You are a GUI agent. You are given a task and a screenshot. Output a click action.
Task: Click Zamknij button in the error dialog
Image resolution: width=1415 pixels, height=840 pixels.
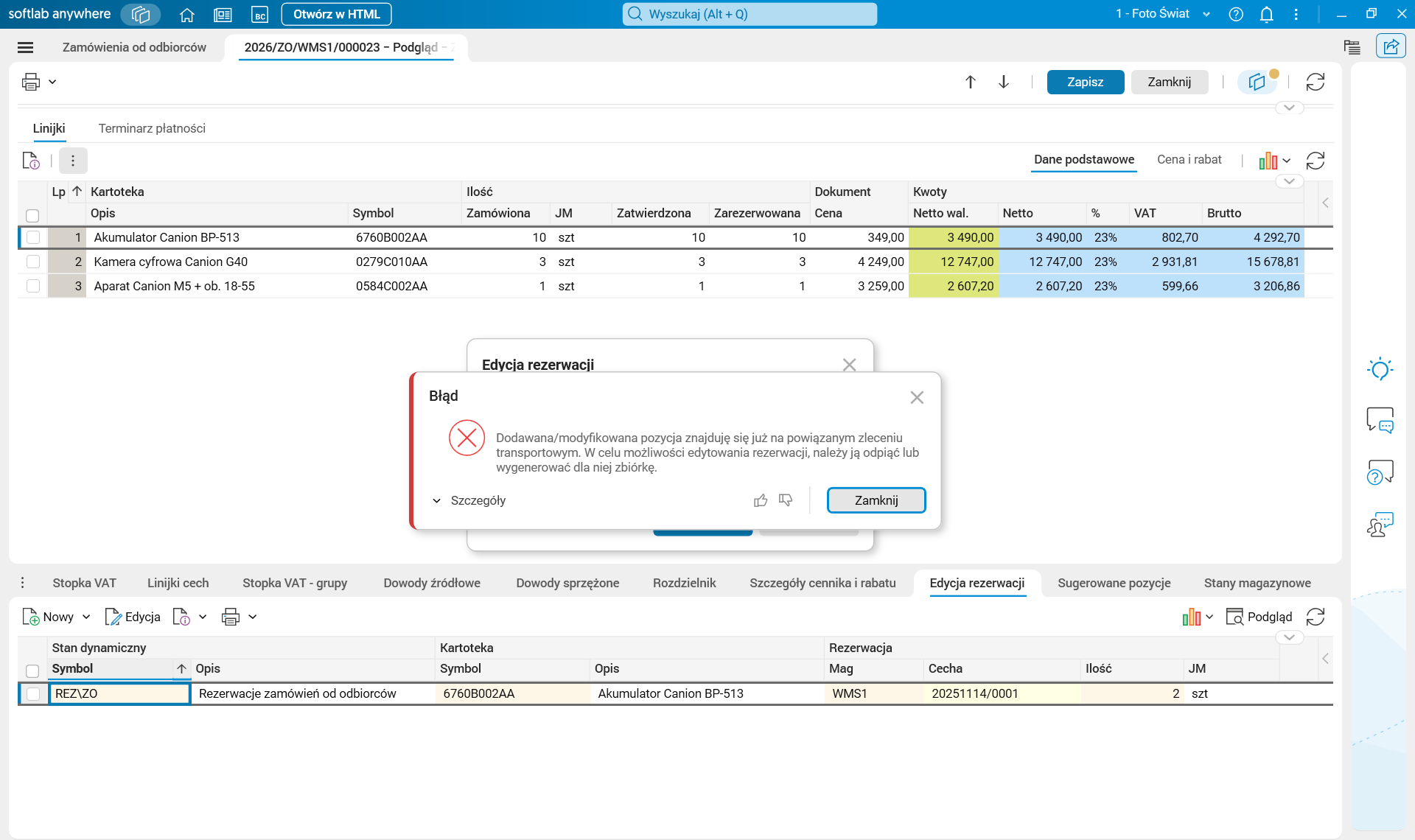tap(876, 500)
